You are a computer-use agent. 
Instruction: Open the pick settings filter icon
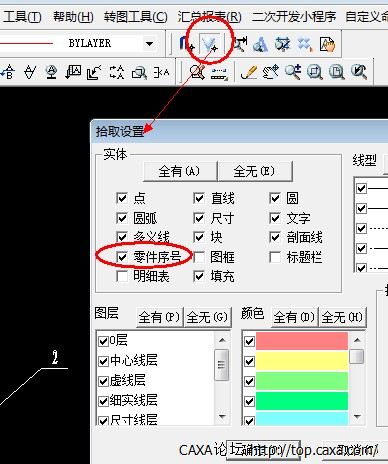(210, 44)
